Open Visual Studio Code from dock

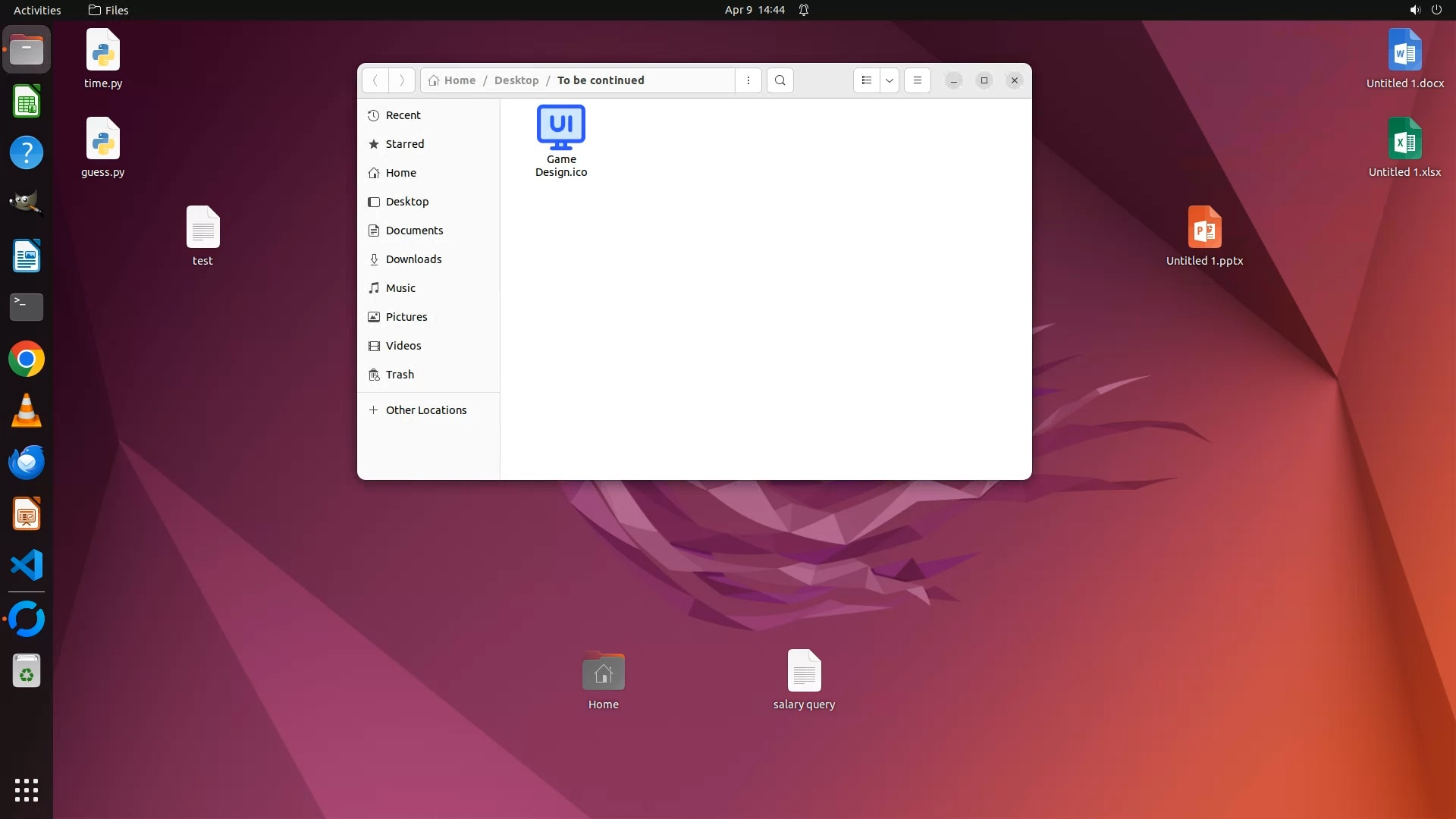[x=27, y=566]
